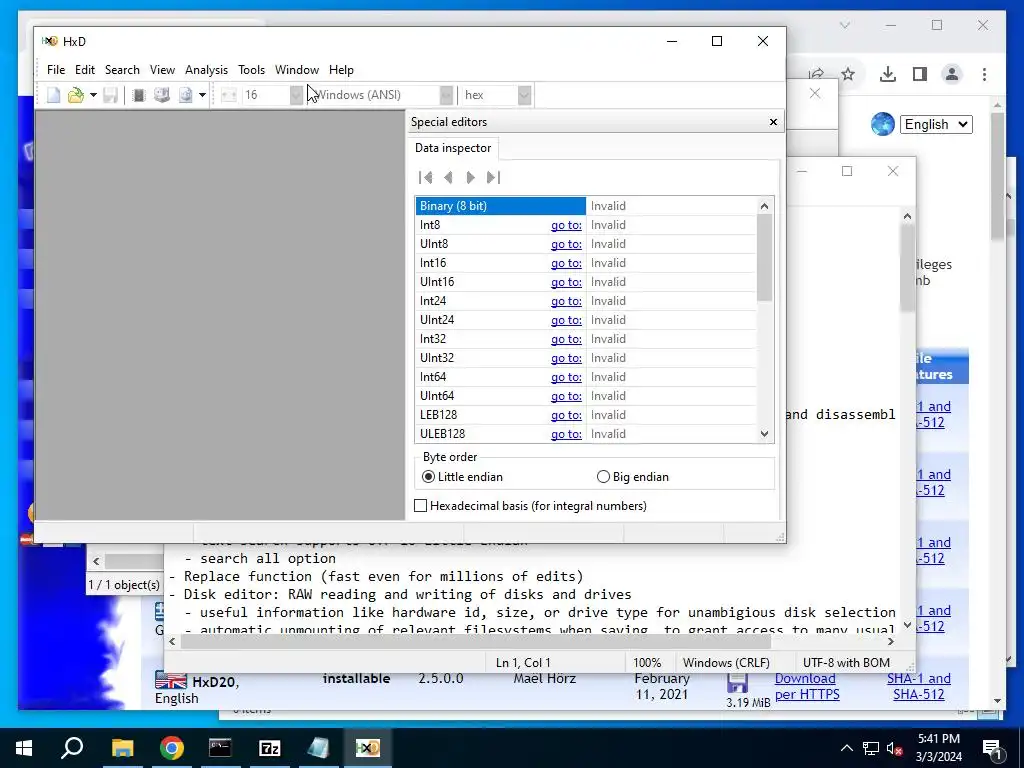
Task: Click Chrome page vertical scrollbar thumb
Action: click(x=997, y=176)
